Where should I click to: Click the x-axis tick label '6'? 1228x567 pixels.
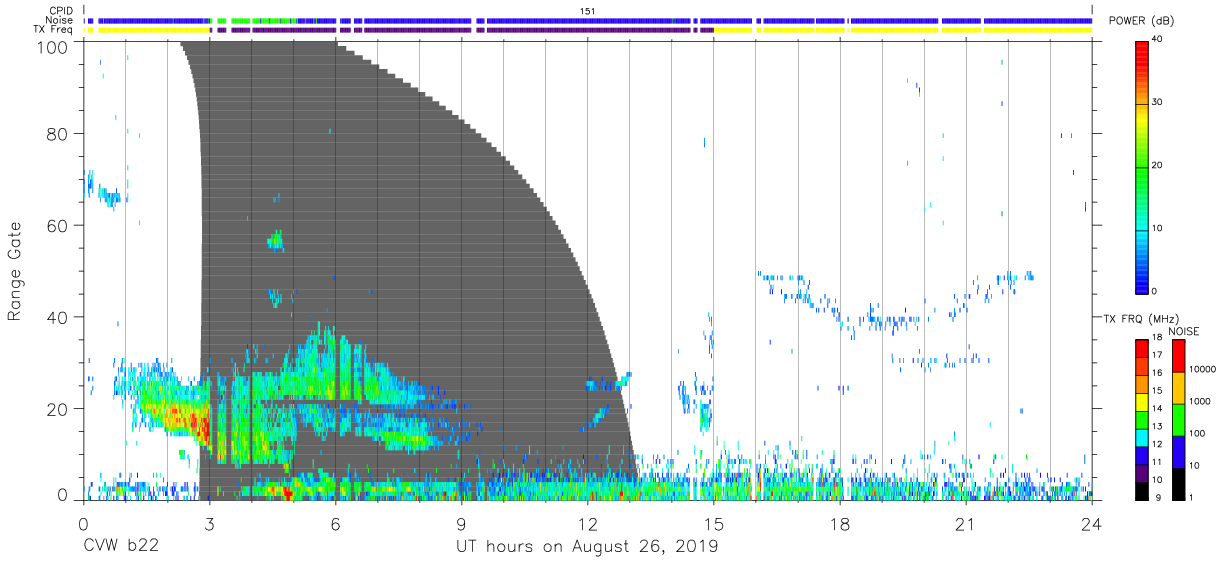(335, 524)
